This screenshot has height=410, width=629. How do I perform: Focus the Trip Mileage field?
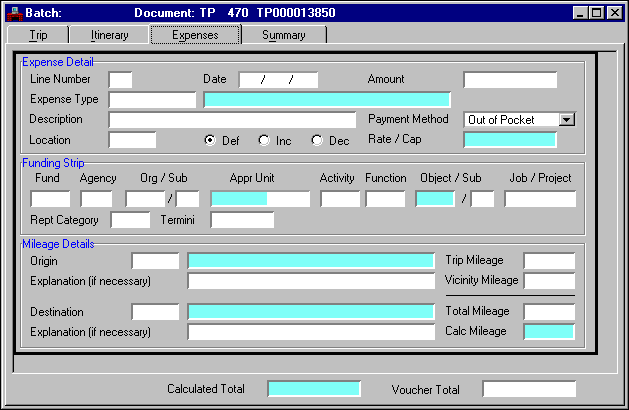pyautogui.click(x=549, y=261)
